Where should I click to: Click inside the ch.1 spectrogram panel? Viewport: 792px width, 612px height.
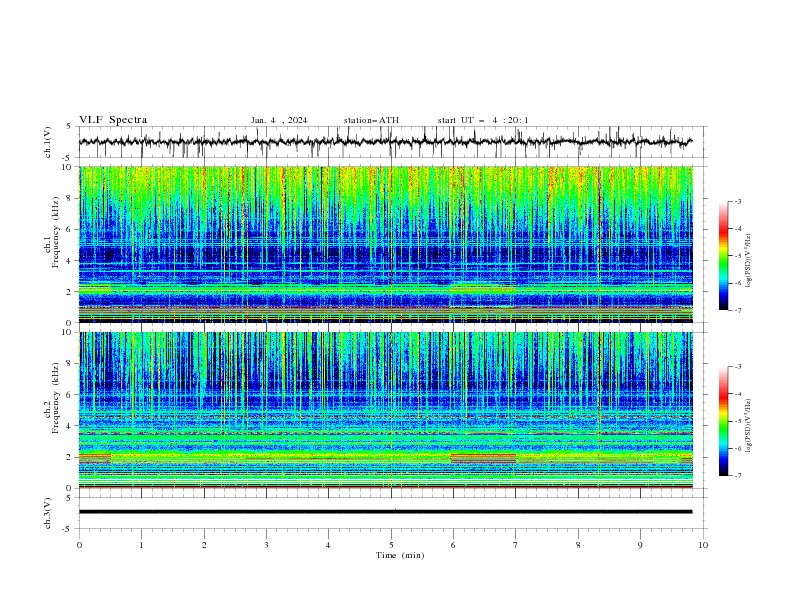pos(386,244)
